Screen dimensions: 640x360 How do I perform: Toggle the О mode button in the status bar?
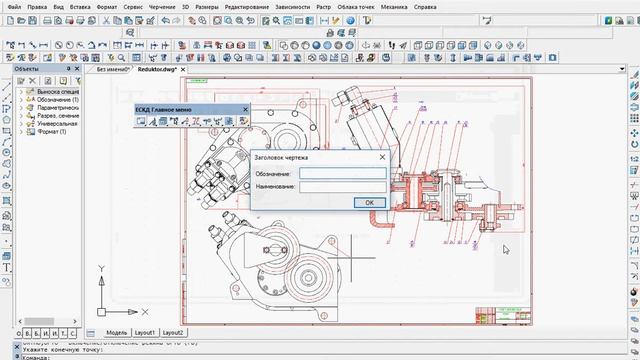pyautogui.click(x=18, y=333)
